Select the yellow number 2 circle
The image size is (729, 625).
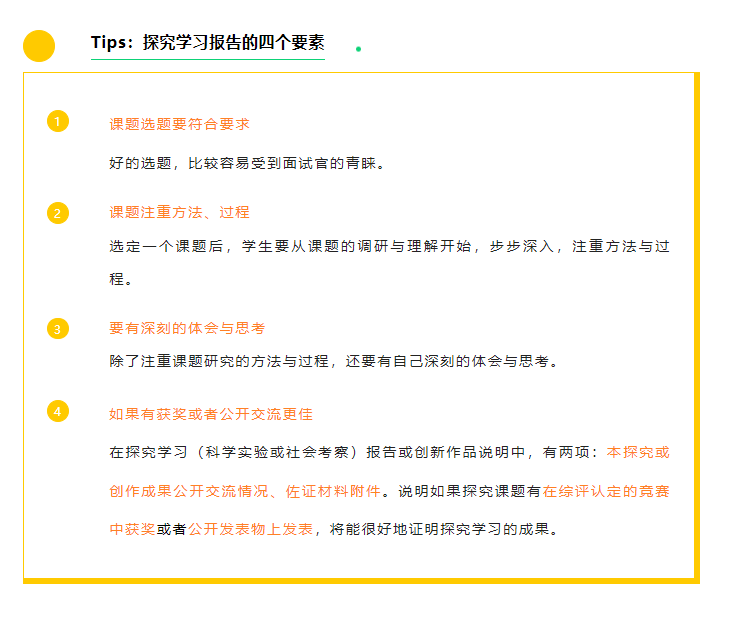click(x=58, y=213)
